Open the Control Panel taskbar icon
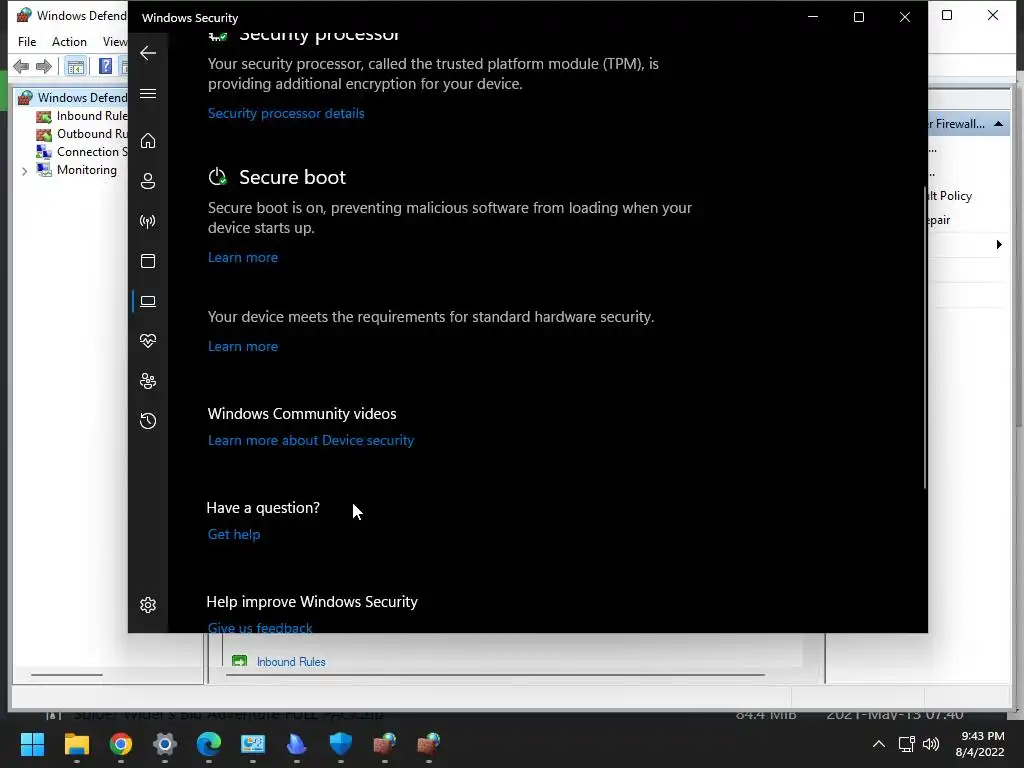The image size is (1024, 768). click(253, 744)
